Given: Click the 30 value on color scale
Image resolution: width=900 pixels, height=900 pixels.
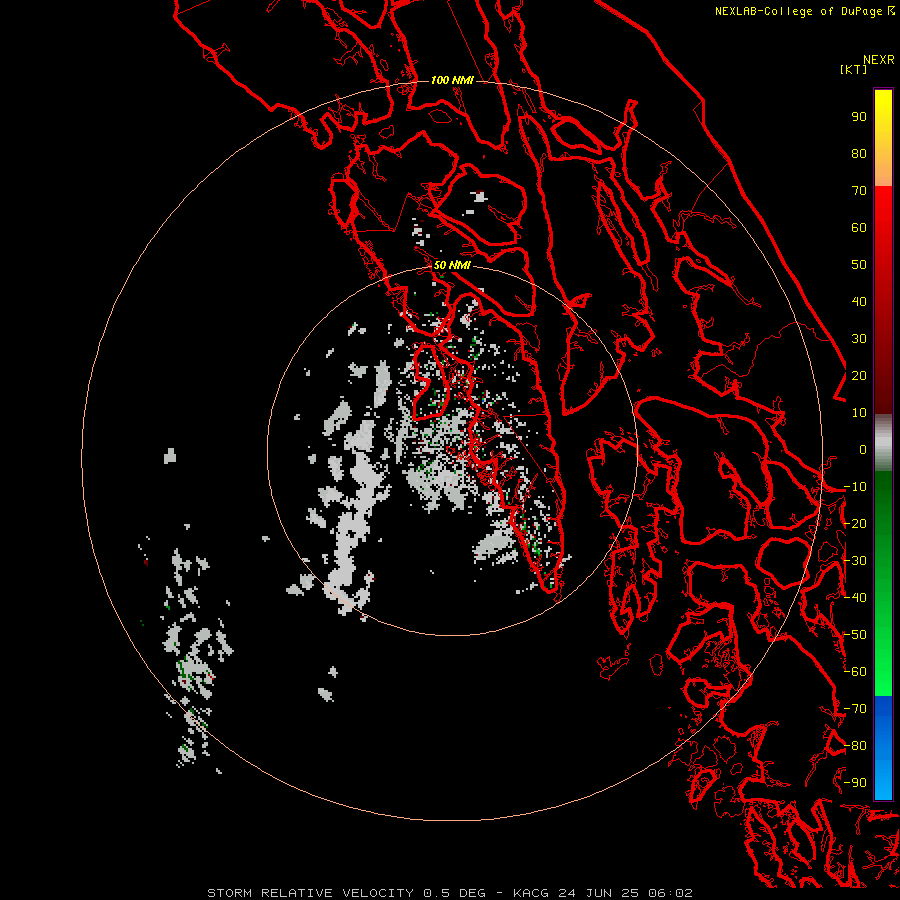Looking at the screenshot, I should coord(859,339).
